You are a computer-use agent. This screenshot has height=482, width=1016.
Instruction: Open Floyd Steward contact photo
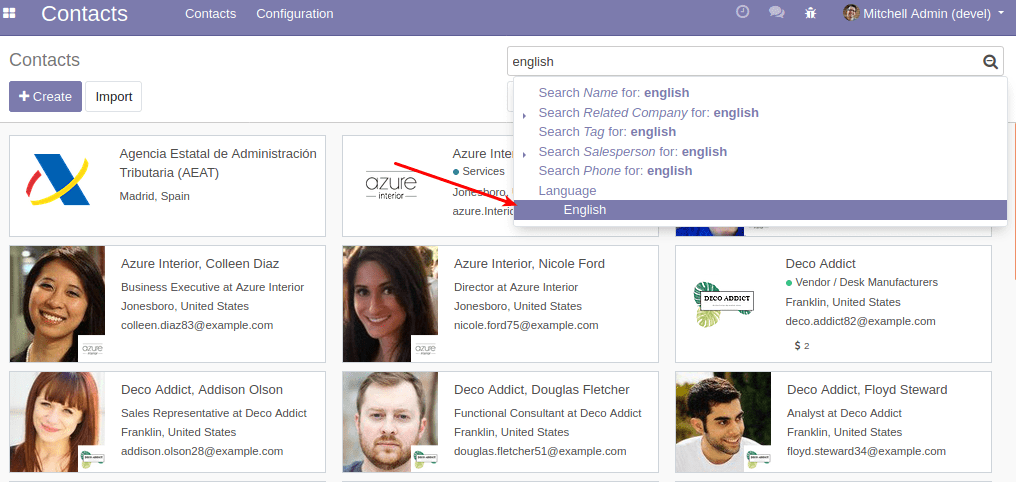[x=724, y=422]
